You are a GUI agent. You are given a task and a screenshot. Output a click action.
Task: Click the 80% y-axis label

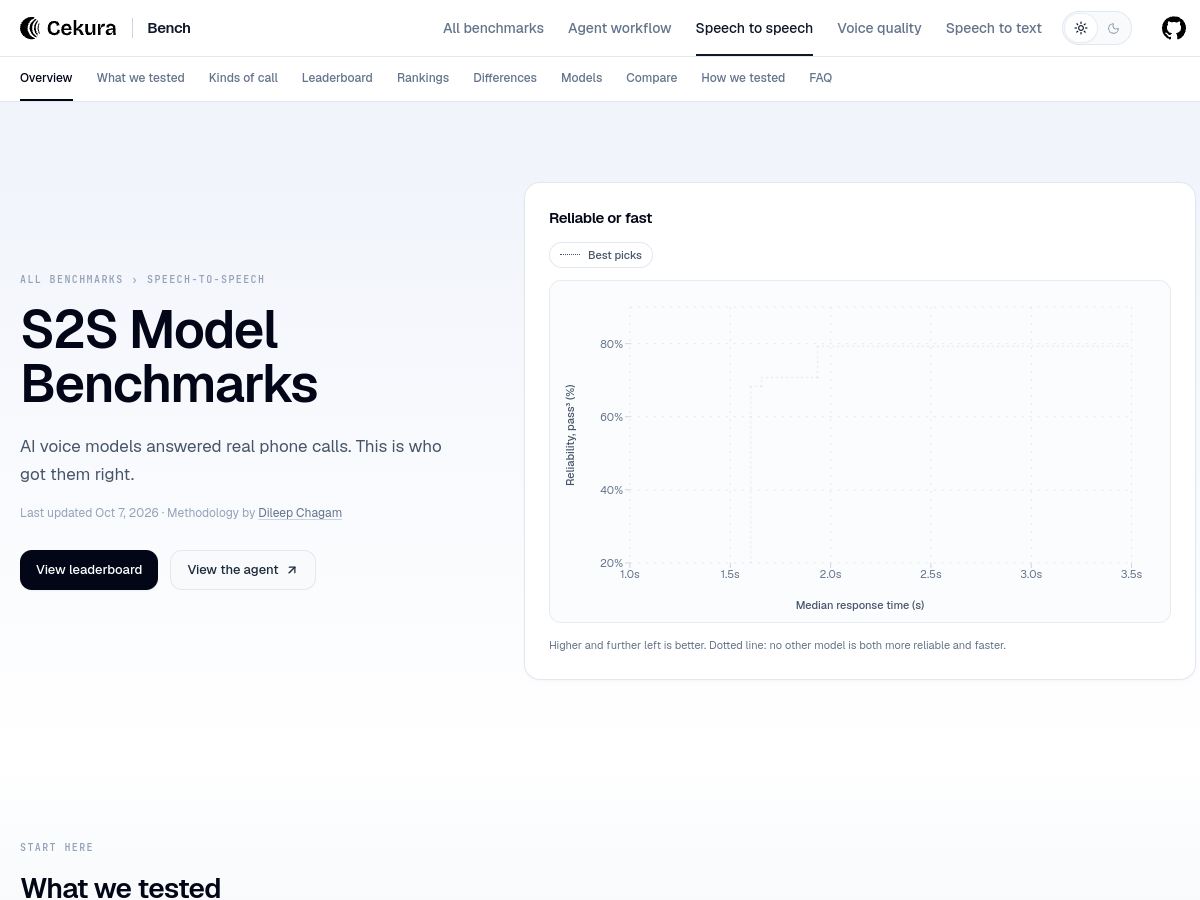(x=611, y=344)
